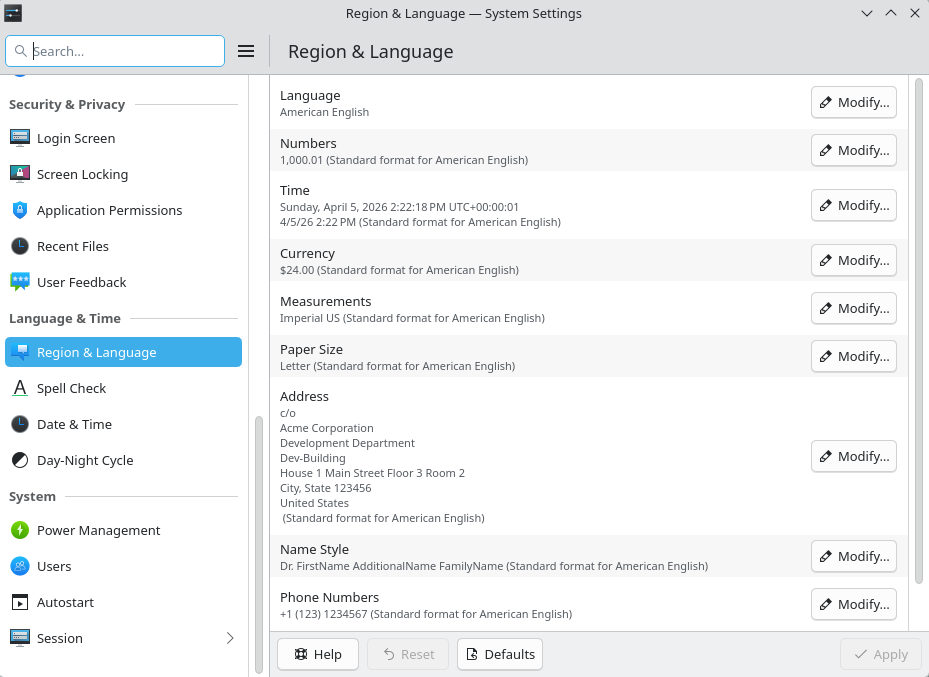
Task: Click the User Feedback icon
Action: [x=20, y=282]
